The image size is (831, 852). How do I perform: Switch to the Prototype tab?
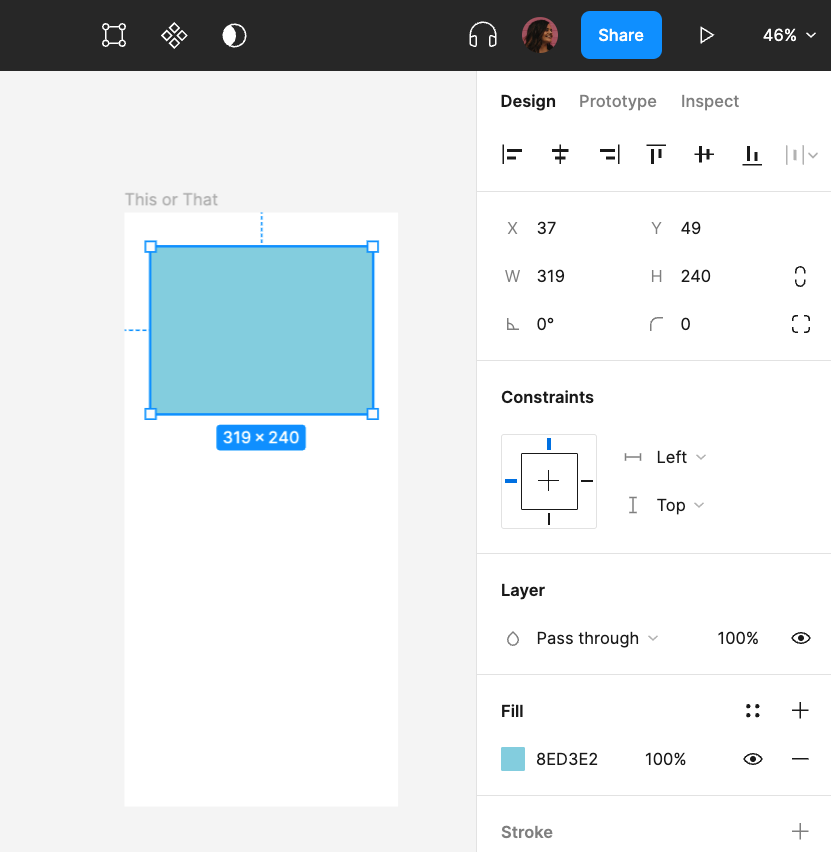[x=617, y=101]
